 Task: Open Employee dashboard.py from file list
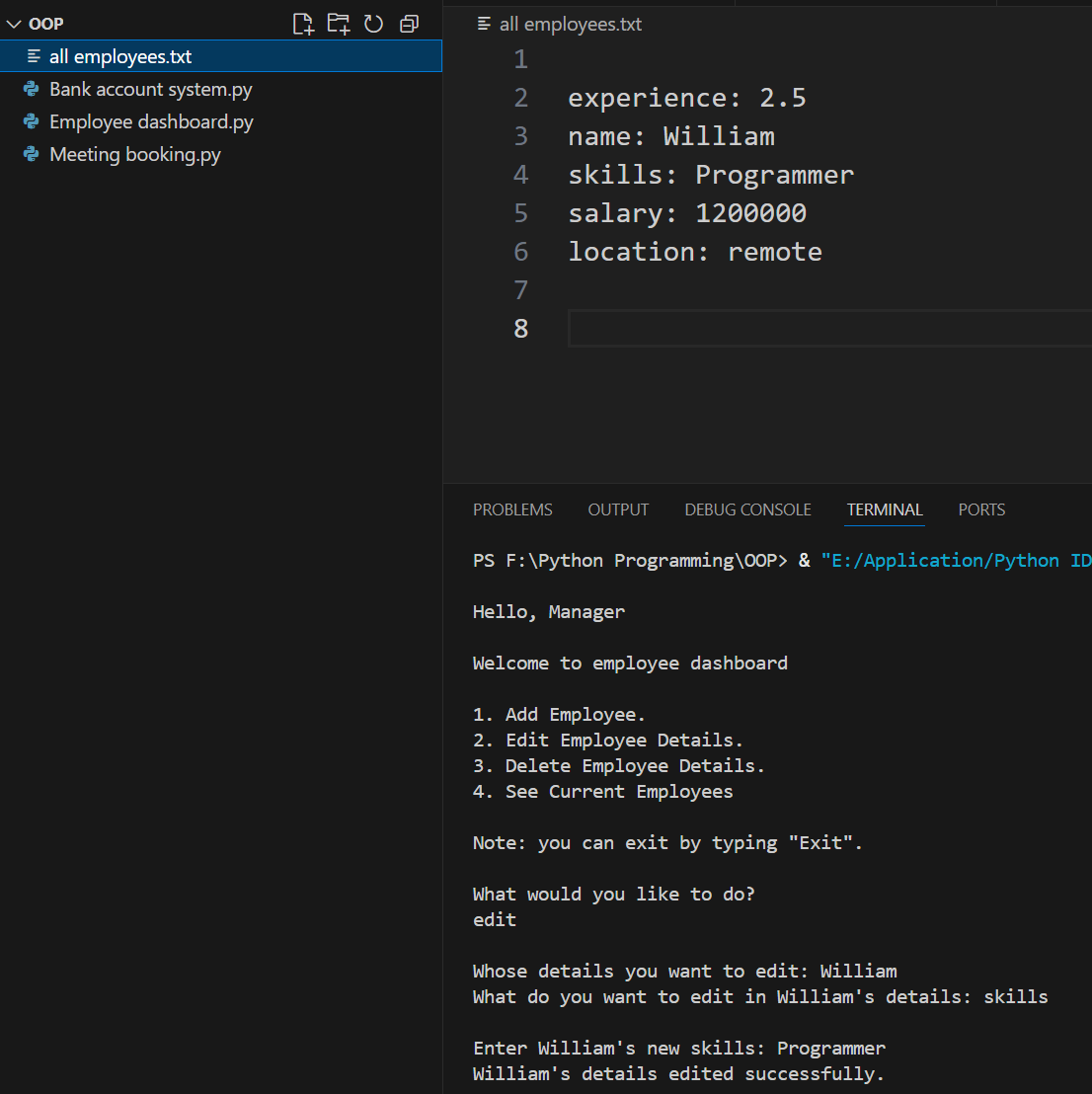(x=151, y=121)
